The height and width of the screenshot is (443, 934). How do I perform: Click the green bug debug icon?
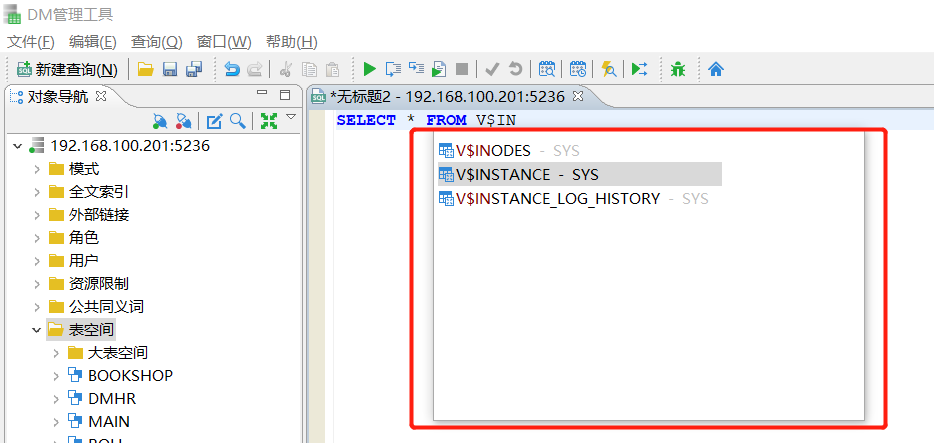pyautogui.click(x=678, y=69)
